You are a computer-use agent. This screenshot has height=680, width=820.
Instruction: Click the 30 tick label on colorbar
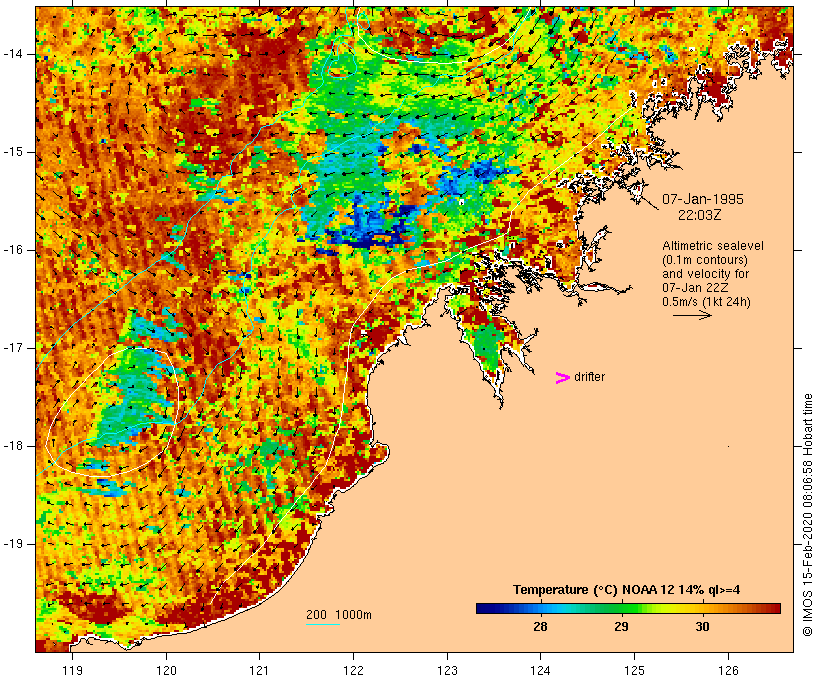(x=702, y=626)
